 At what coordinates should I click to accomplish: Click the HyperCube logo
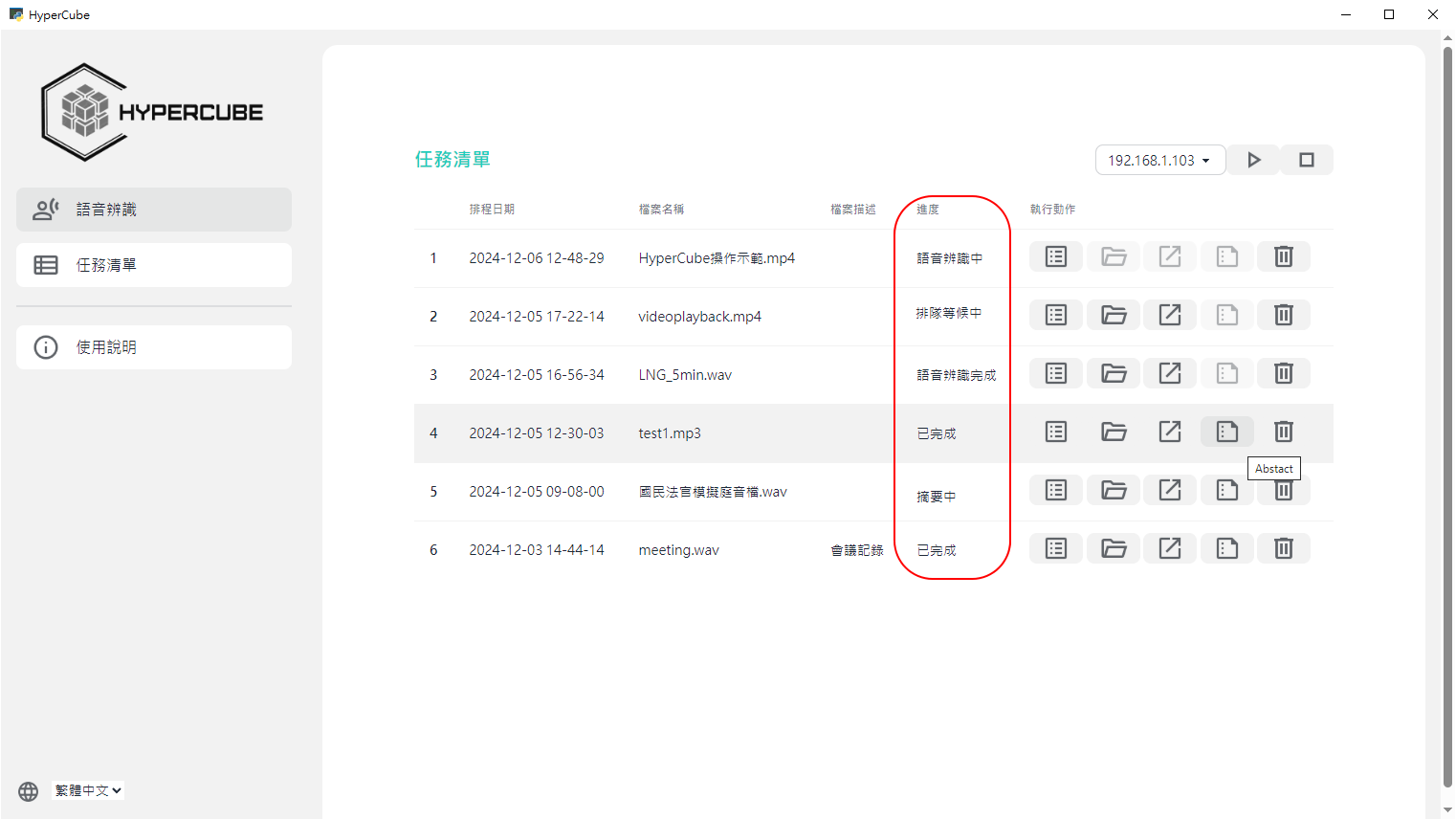point(152,112)
